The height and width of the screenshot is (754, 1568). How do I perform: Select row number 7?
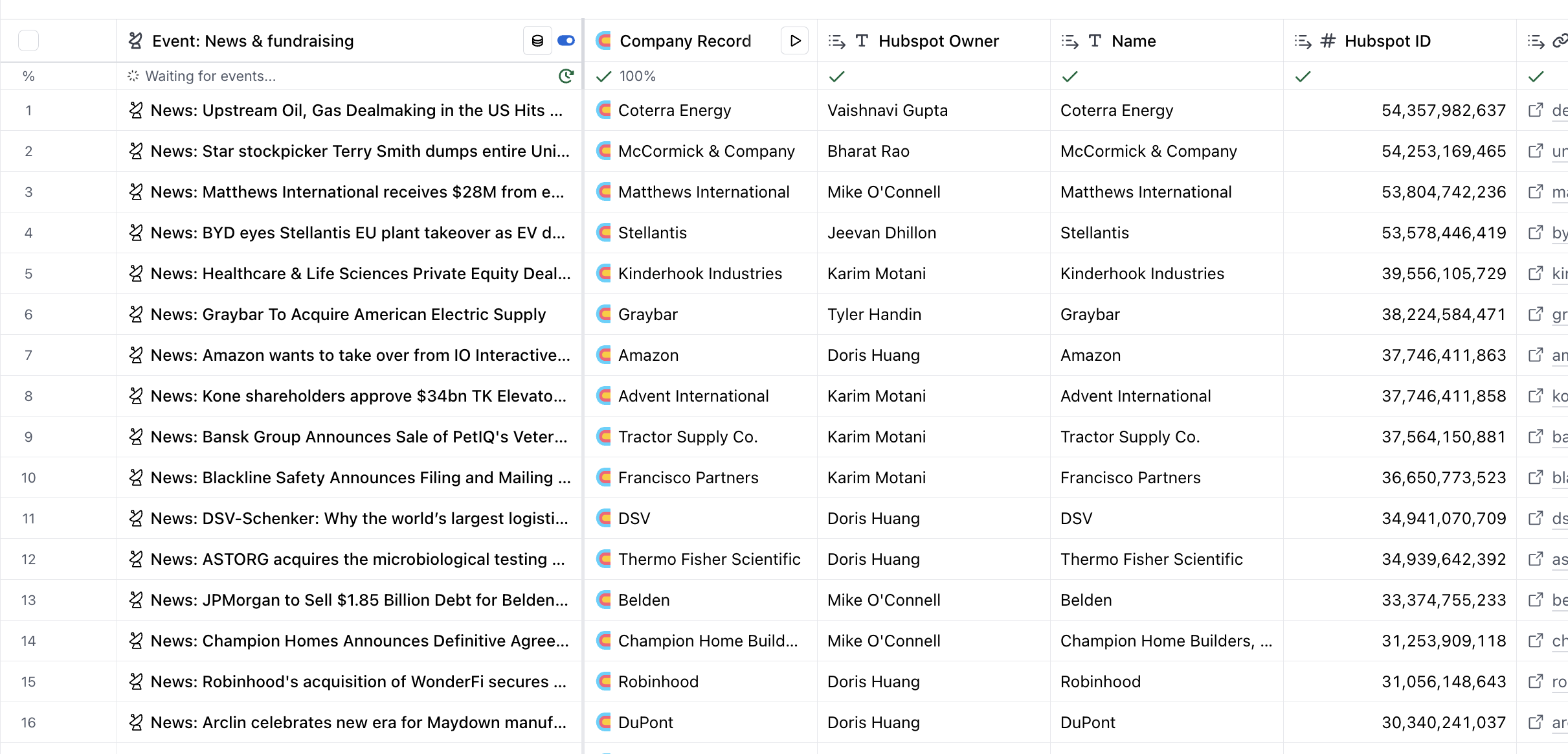pos(28,355)
